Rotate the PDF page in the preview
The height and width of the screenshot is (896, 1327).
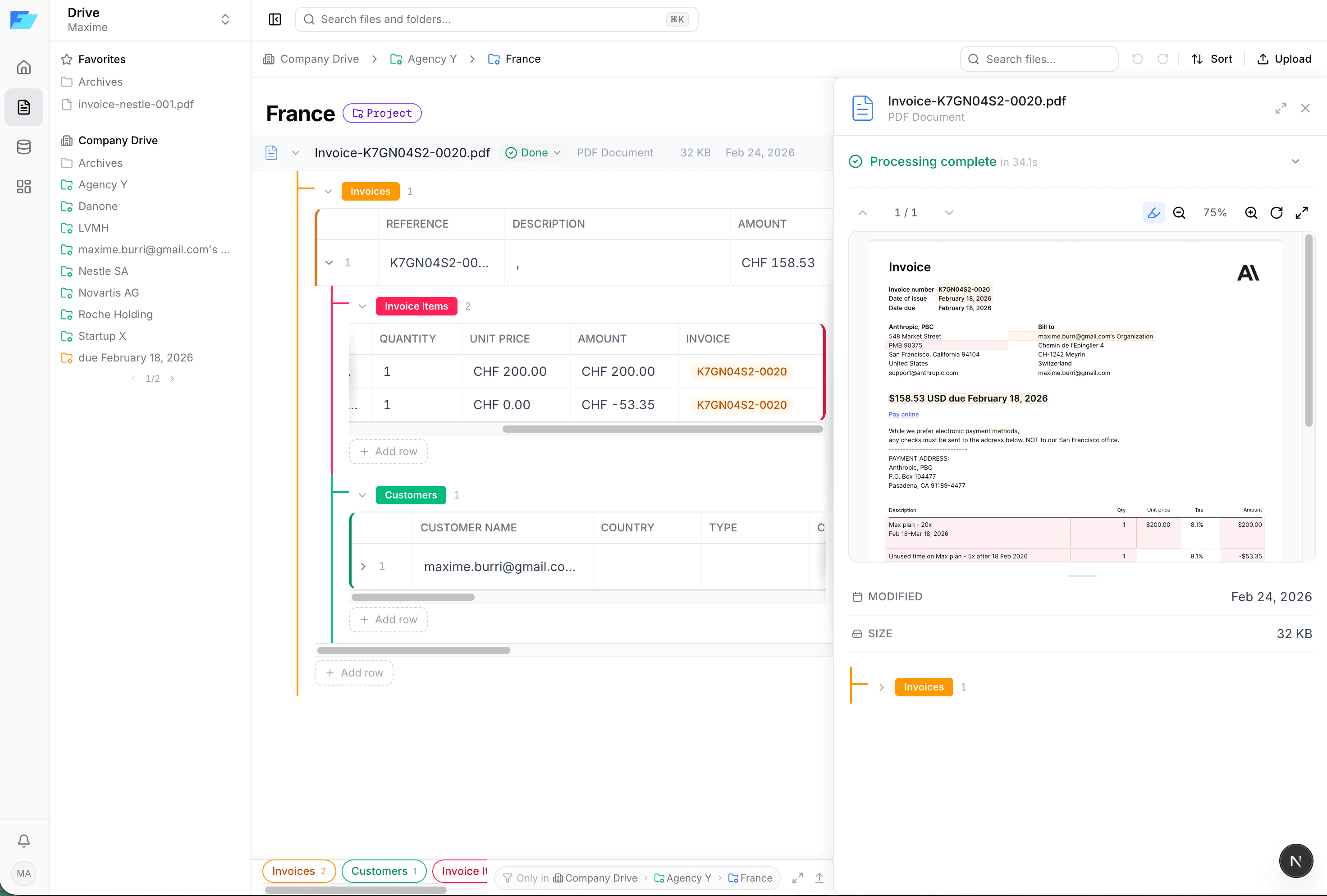pyautogui.click(x=1277, y=212)
